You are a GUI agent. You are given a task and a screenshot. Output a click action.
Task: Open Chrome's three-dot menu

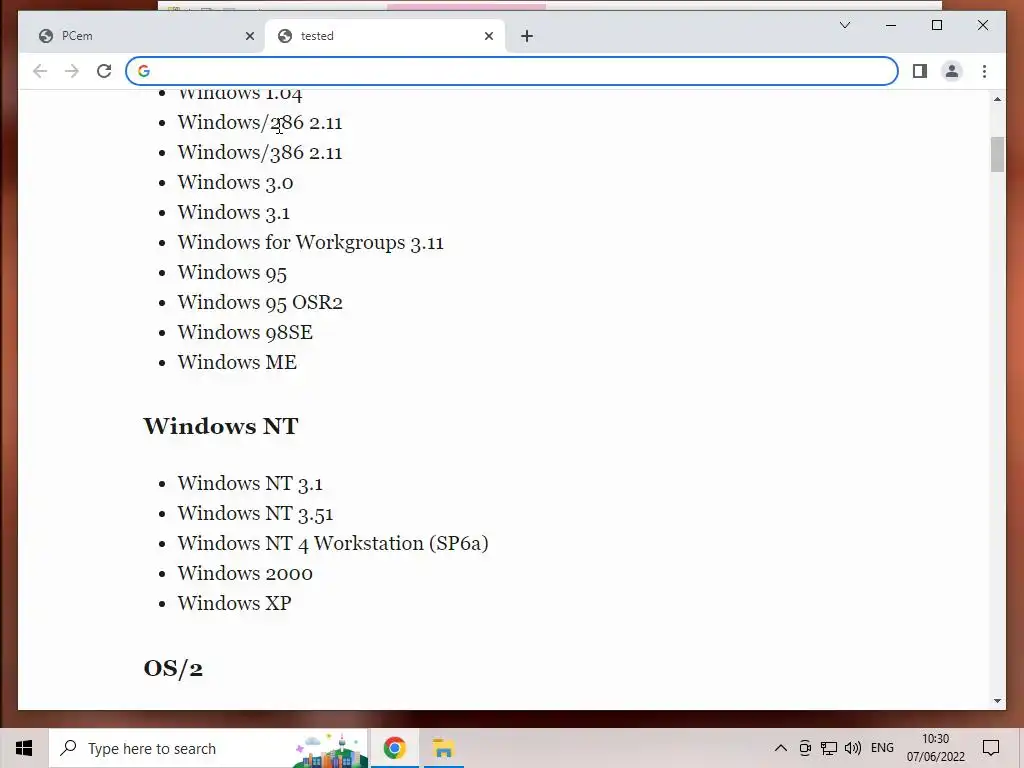tap(984, 71)
